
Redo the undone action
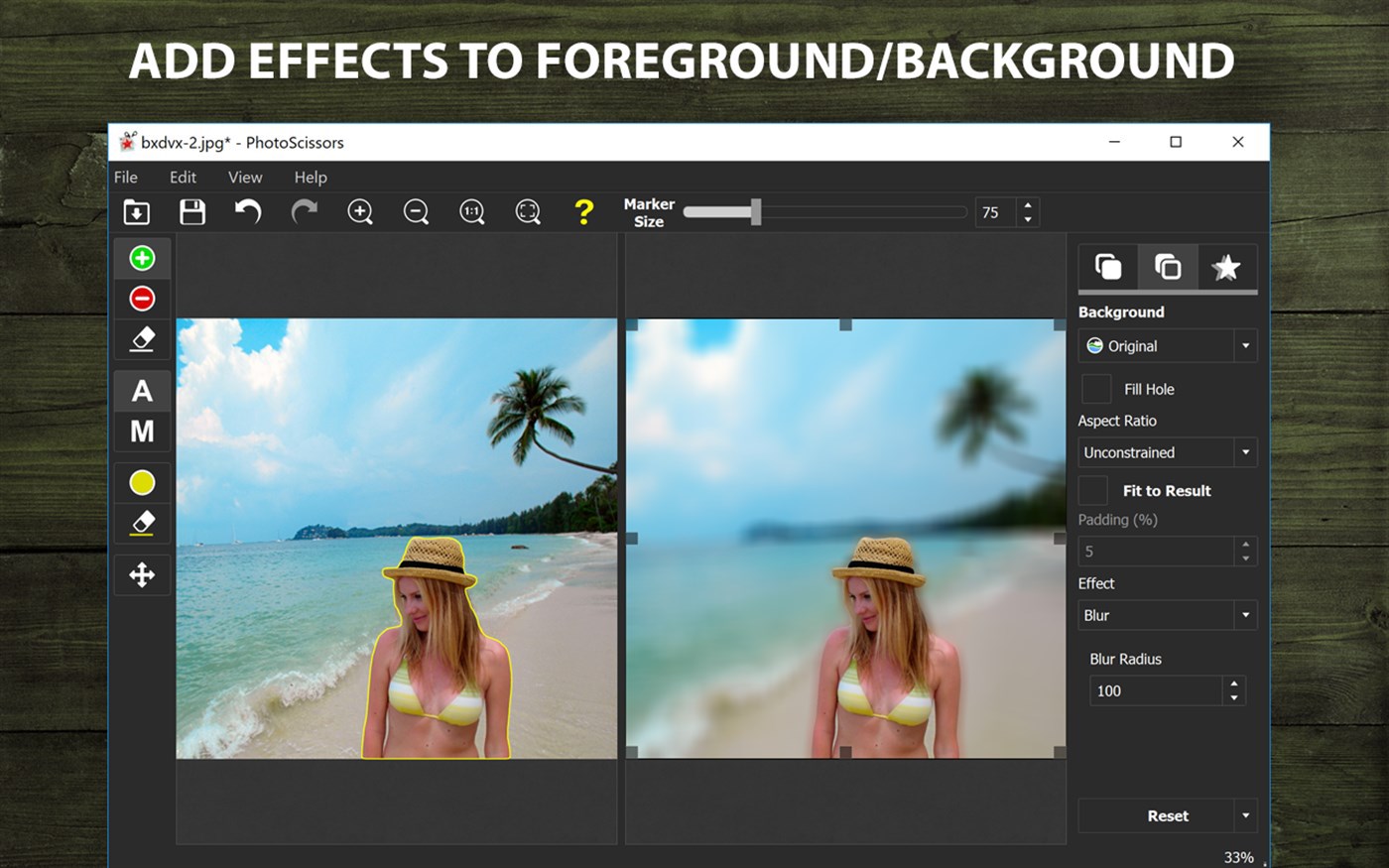304,211
